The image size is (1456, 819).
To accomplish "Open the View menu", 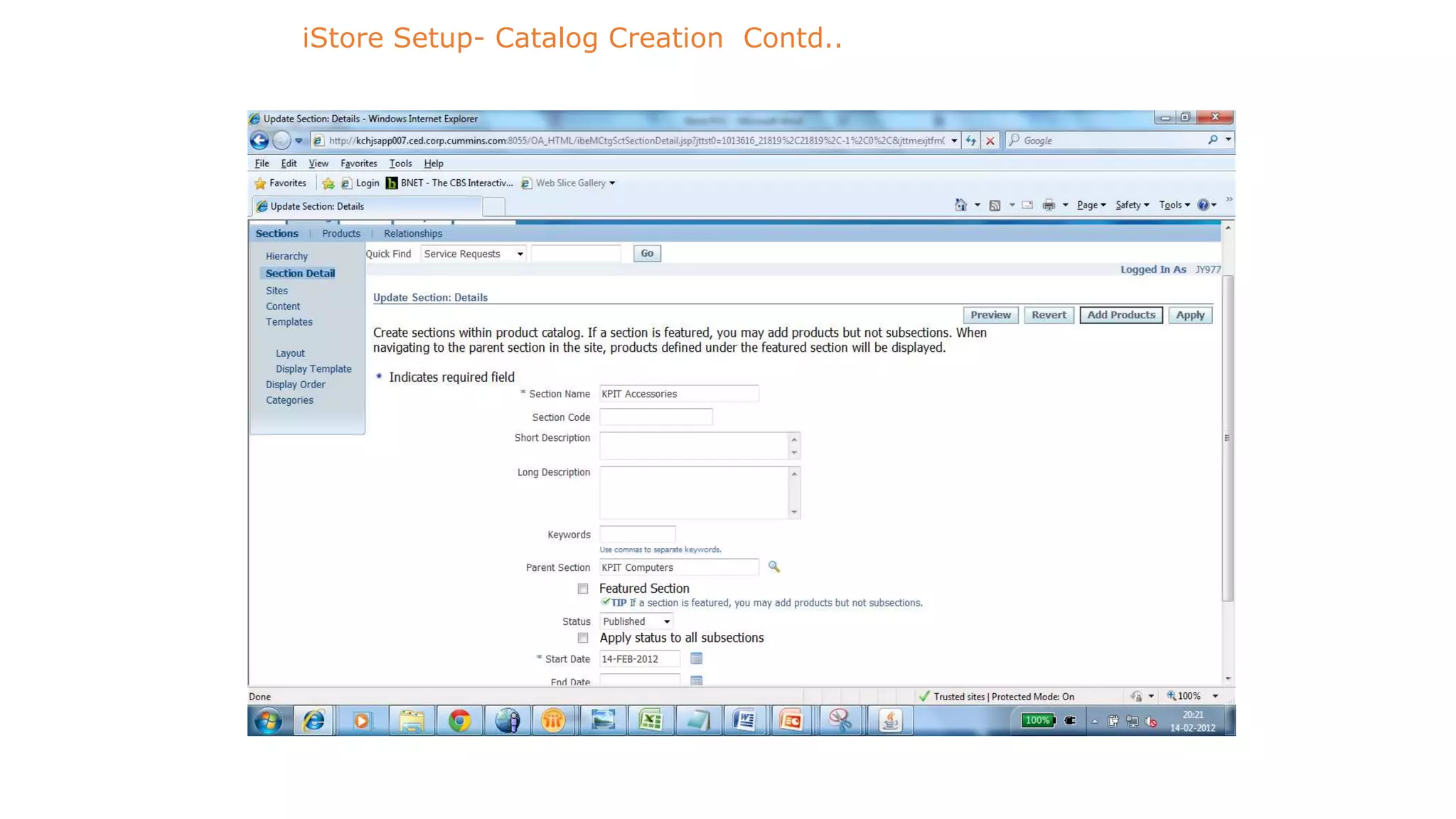I will pos(318,164).
